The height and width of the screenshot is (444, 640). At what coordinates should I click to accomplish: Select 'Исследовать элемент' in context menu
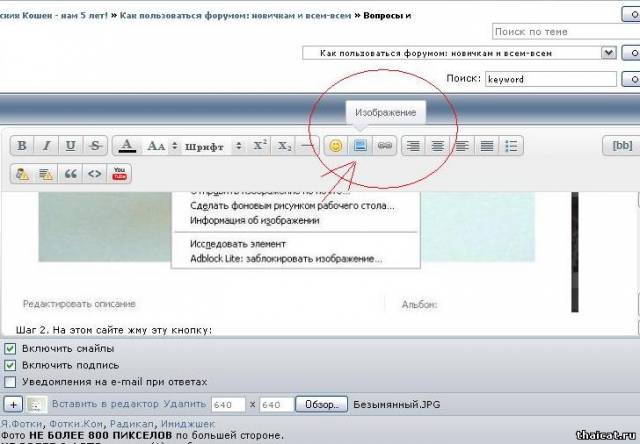238,244
